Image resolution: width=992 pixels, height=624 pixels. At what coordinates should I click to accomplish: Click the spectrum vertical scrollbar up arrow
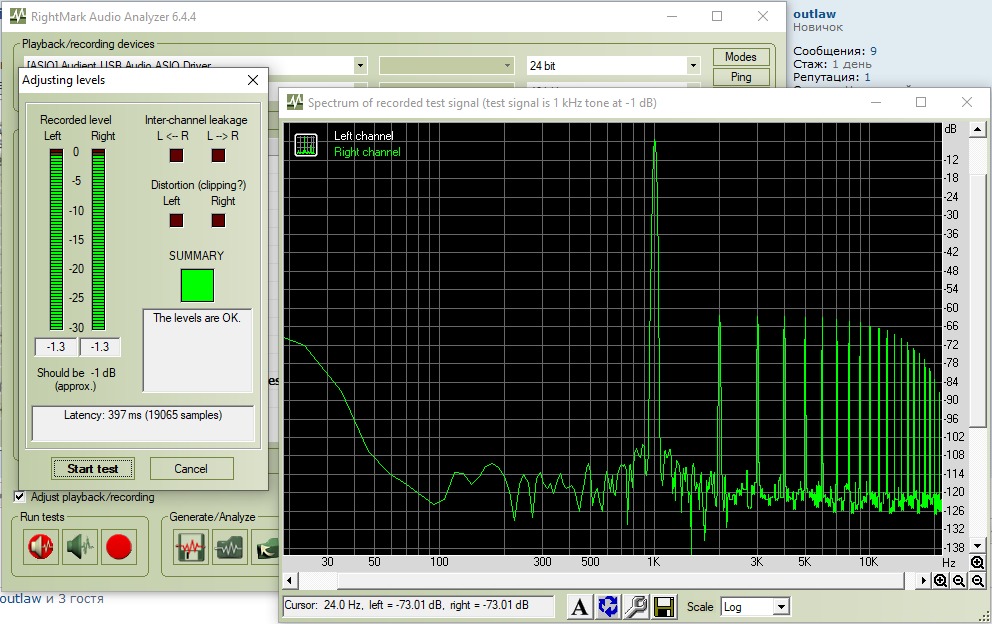pos(978,129)
